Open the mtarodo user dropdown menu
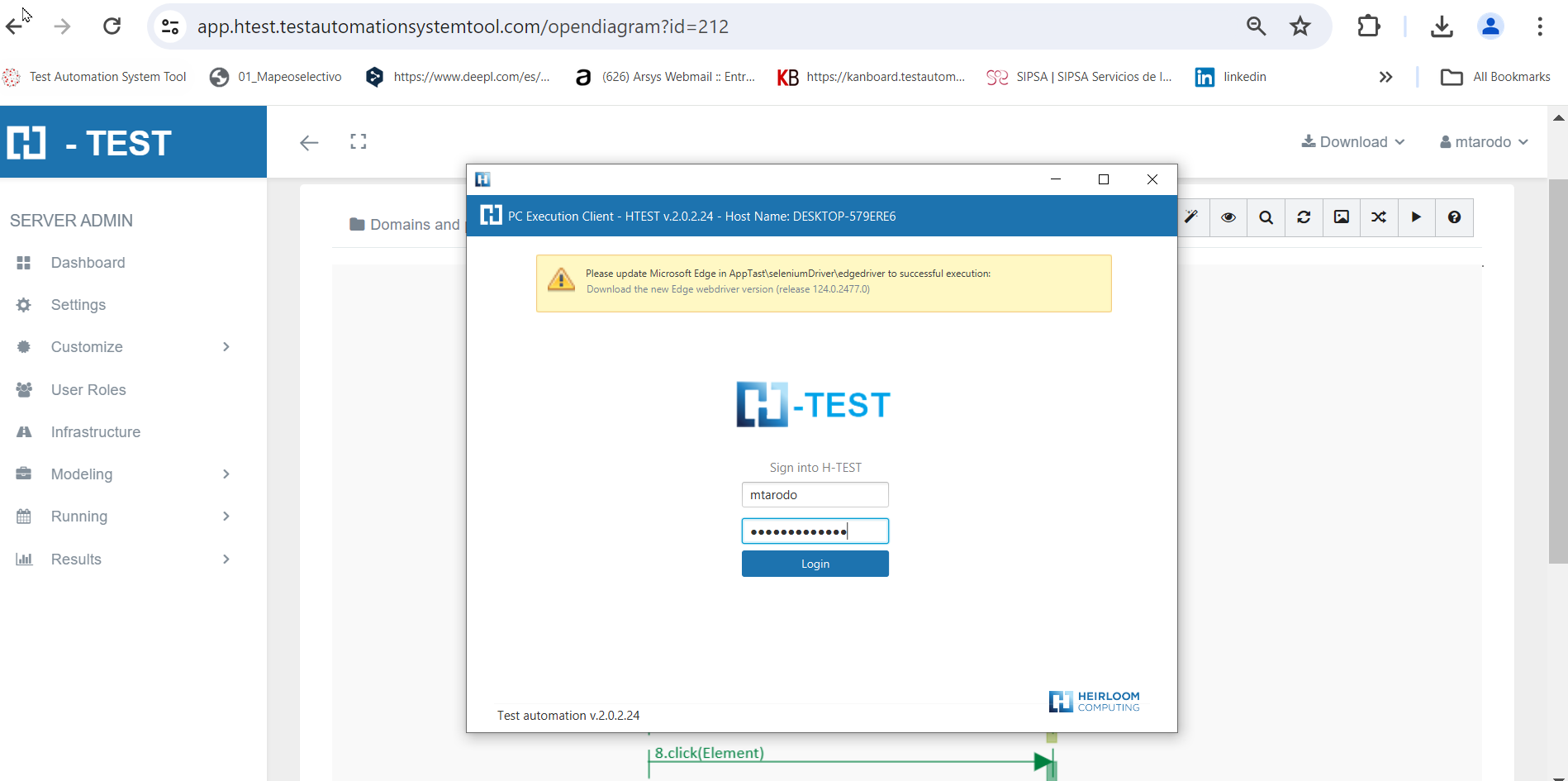The height and width of the screenshot is (781, 1568). coord(1484,142)
